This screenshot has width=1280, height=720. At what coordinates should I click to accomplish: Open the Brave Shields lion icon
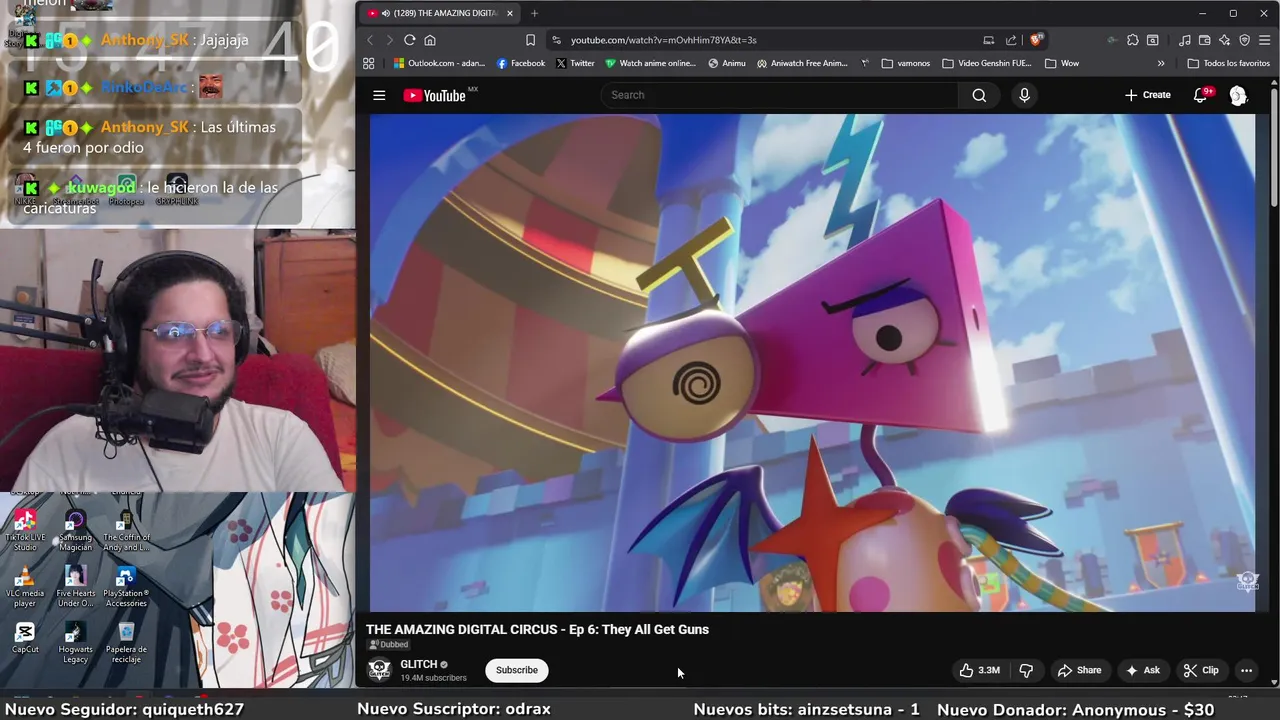1036,40
